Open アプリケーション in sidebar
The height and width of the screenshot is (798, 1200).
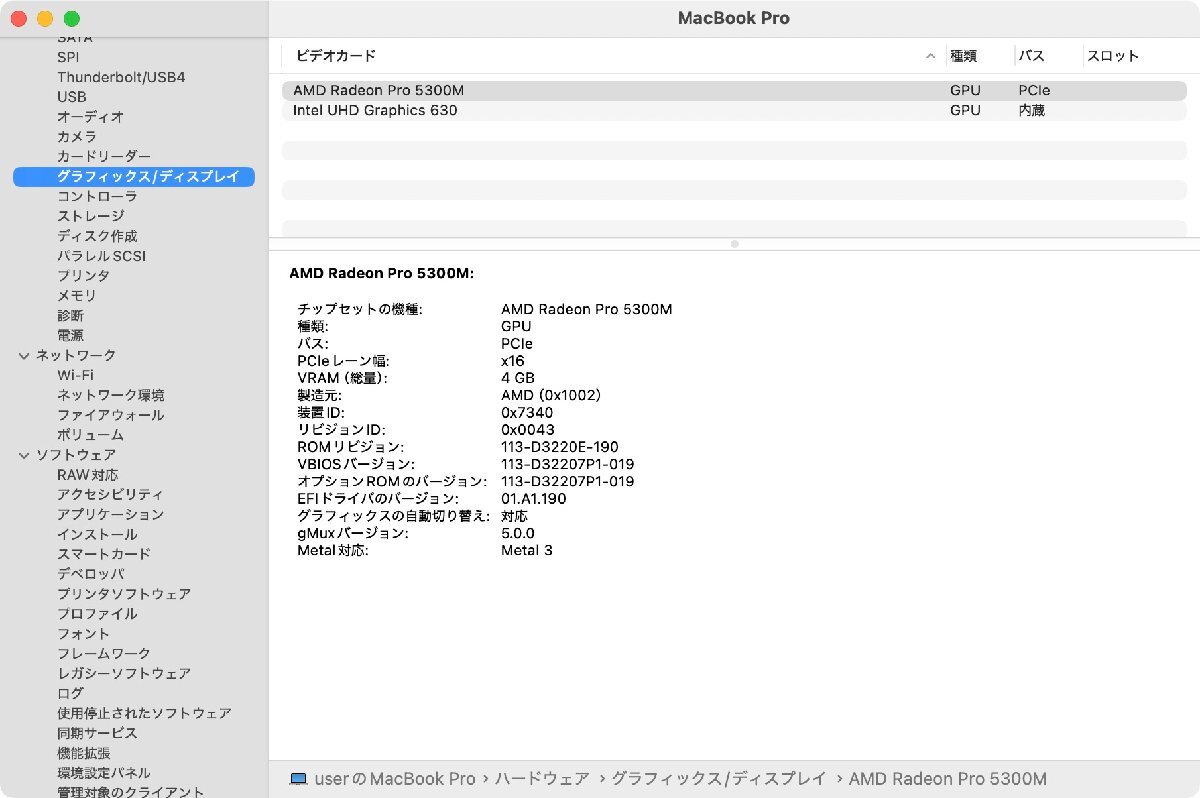coord(111,514)
